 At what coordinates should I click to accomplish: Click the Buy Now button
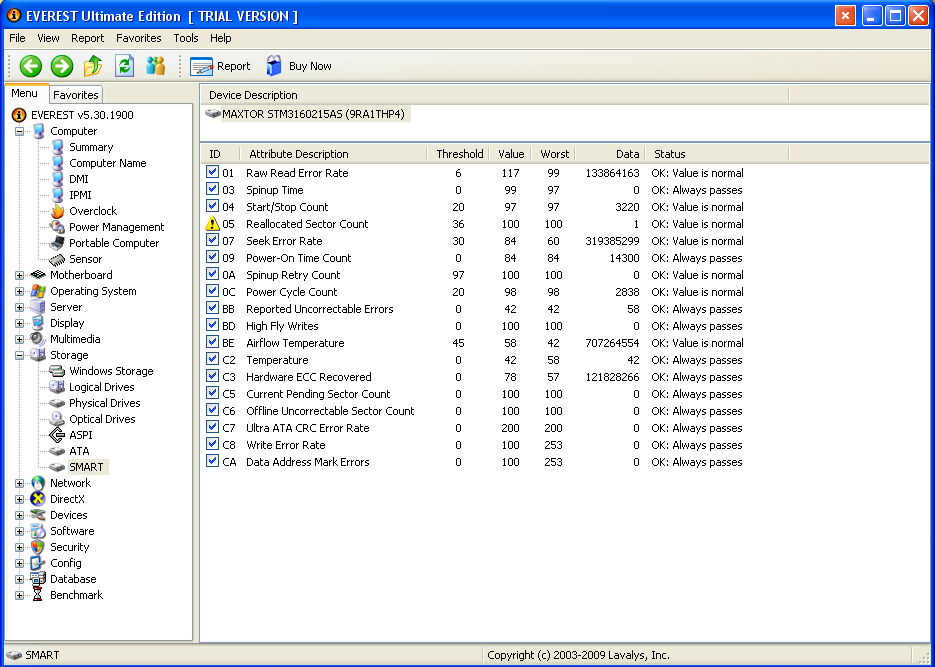[299, 66]
